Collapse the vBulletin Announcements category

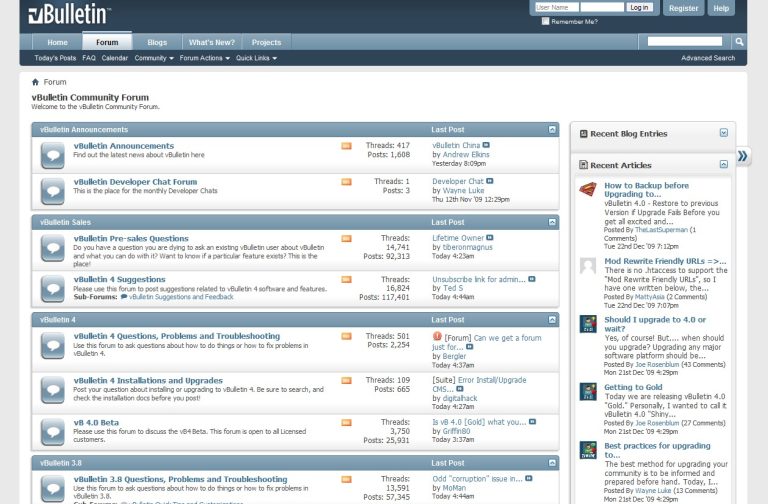[553, 130]
